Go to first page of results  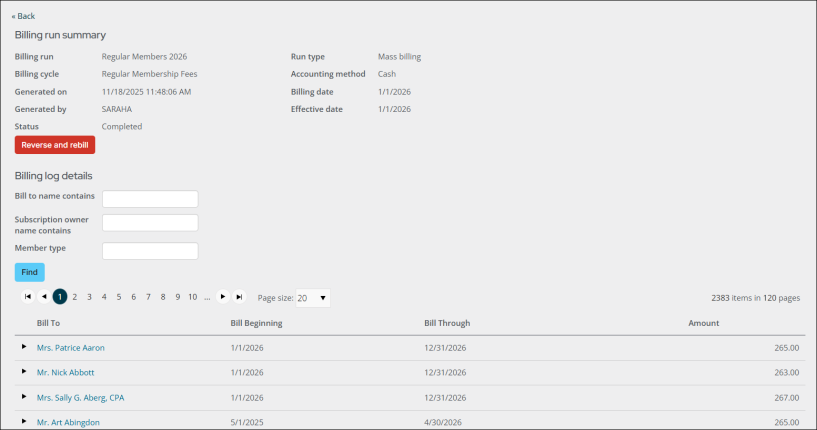pyautogui.click(x=28, y=297)
